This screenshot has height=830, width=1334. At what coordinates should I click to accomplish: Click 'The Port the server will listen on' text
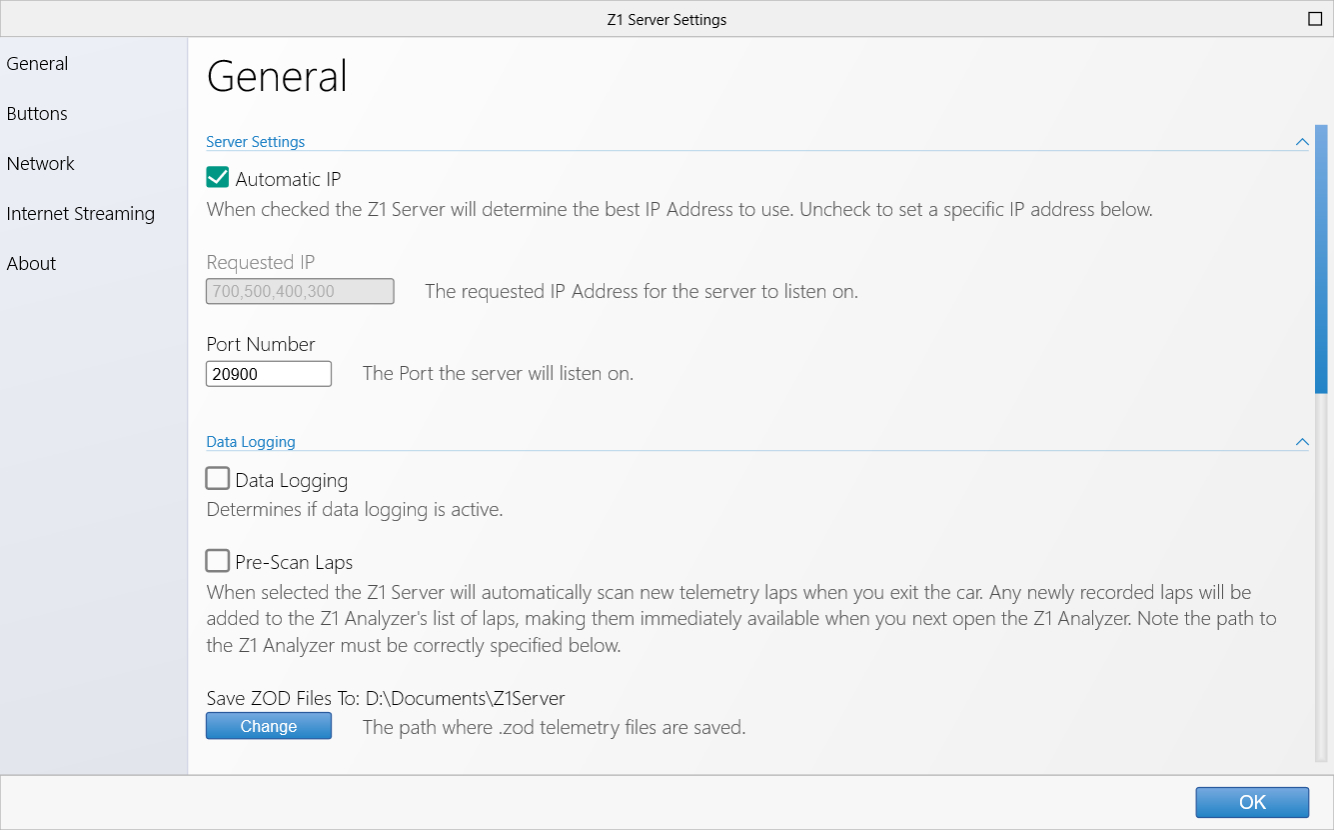[x=498, y=374]
